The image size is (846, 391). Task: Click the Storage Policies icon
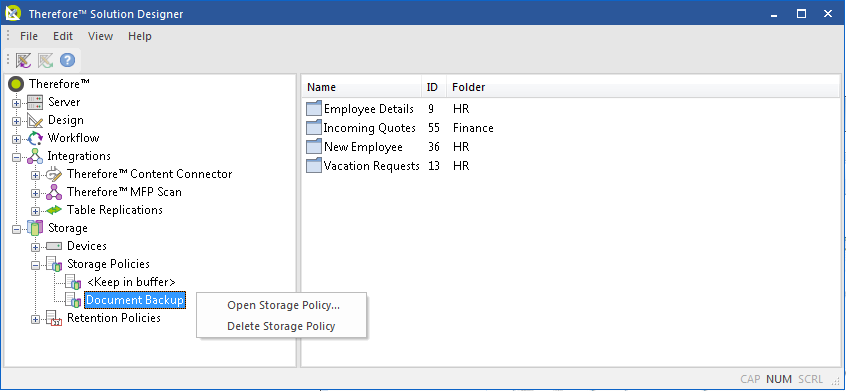(x=54, y=264)
